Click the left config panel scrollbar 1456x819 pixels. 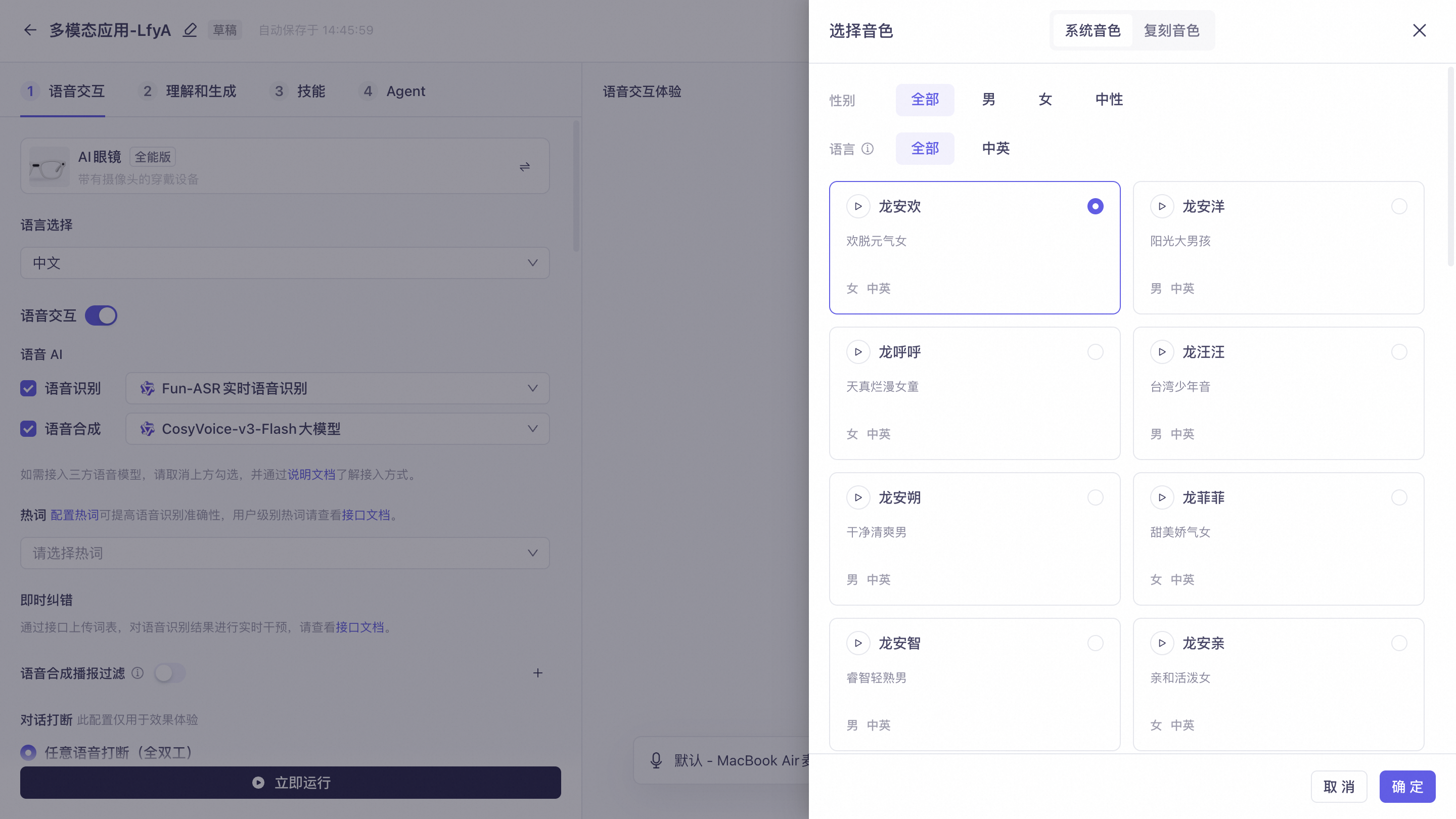point(576,186)
